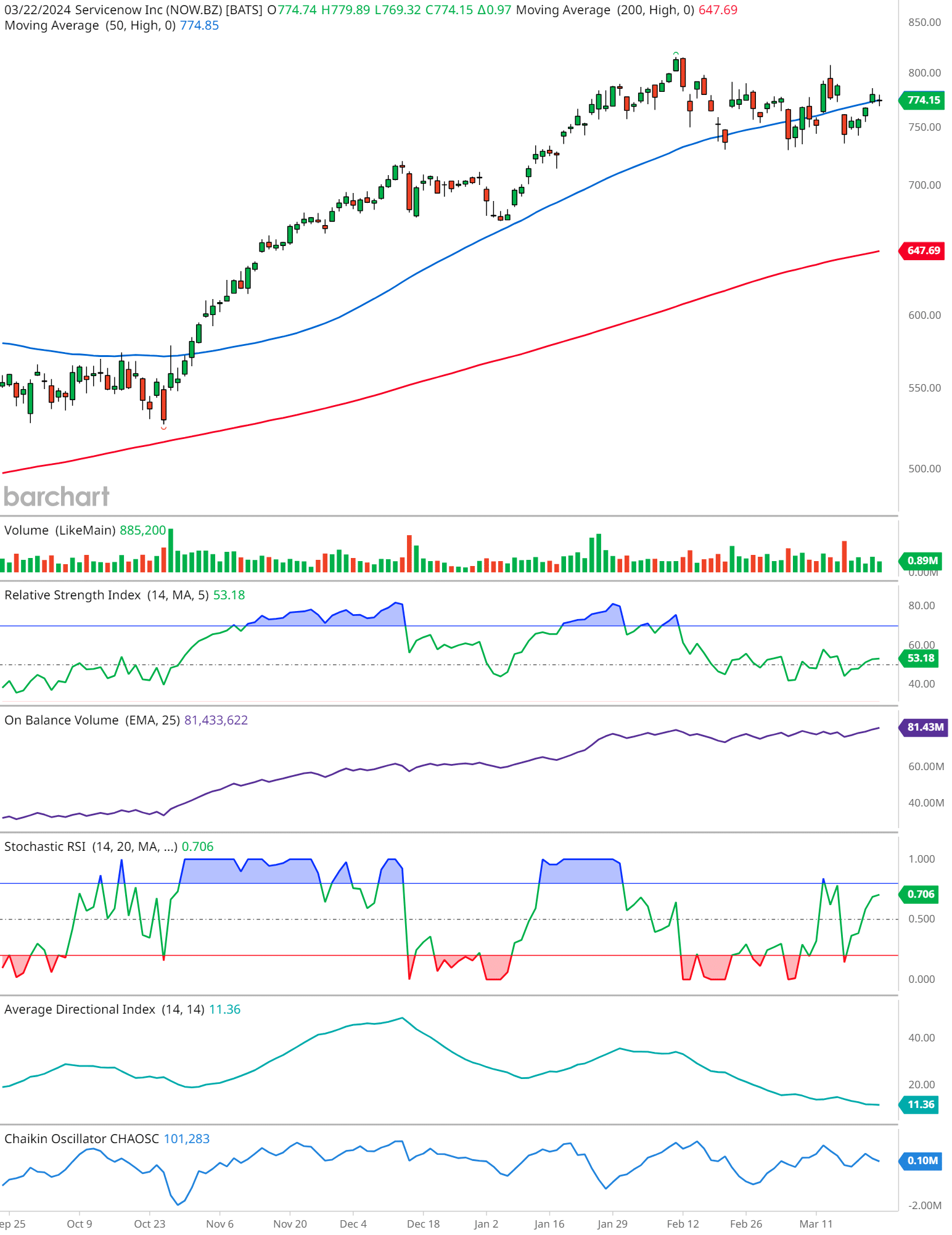
Task: Click the 1.000 Stochastic RSI axis label
Action: pyautogui.click(x=921, y=859)
